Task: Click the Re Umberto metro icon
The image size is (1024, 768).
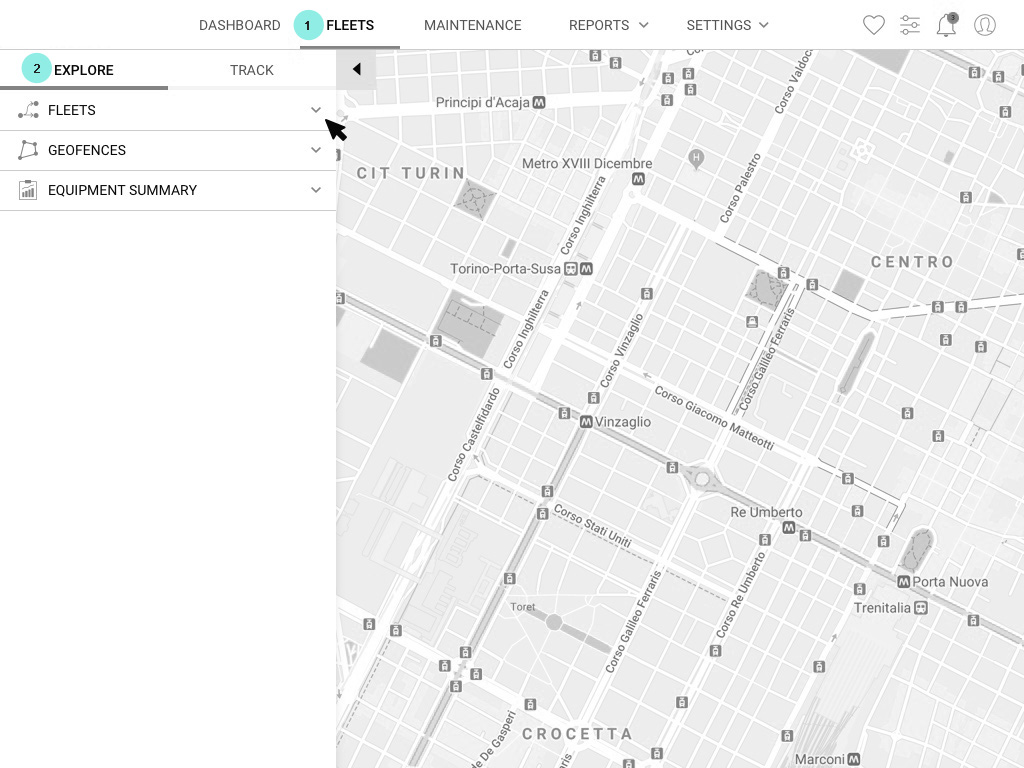Action: coord(789,527)
